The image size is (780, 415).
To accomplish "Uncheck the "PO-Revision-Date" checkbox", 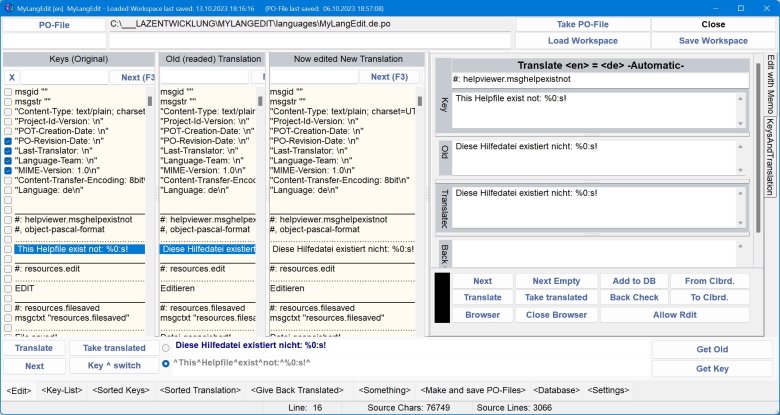I will (8, 142).
